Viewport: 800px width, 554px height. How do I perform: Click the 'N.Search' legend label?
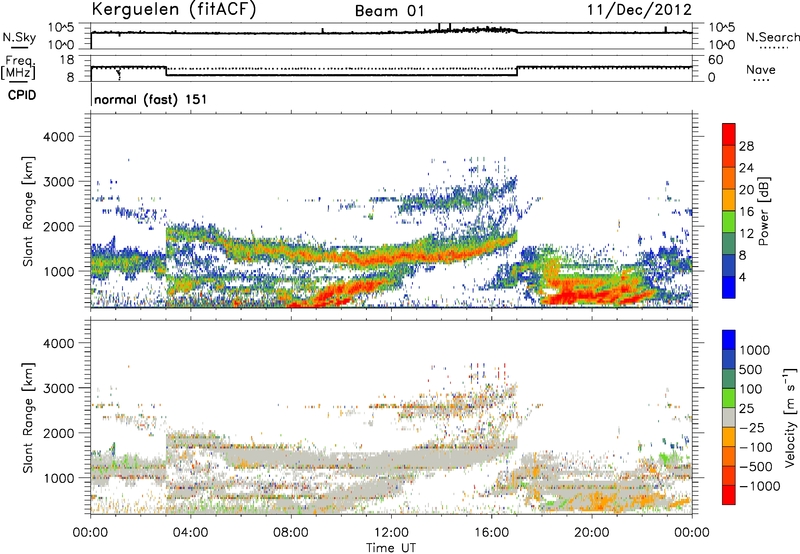coord(772,37)
